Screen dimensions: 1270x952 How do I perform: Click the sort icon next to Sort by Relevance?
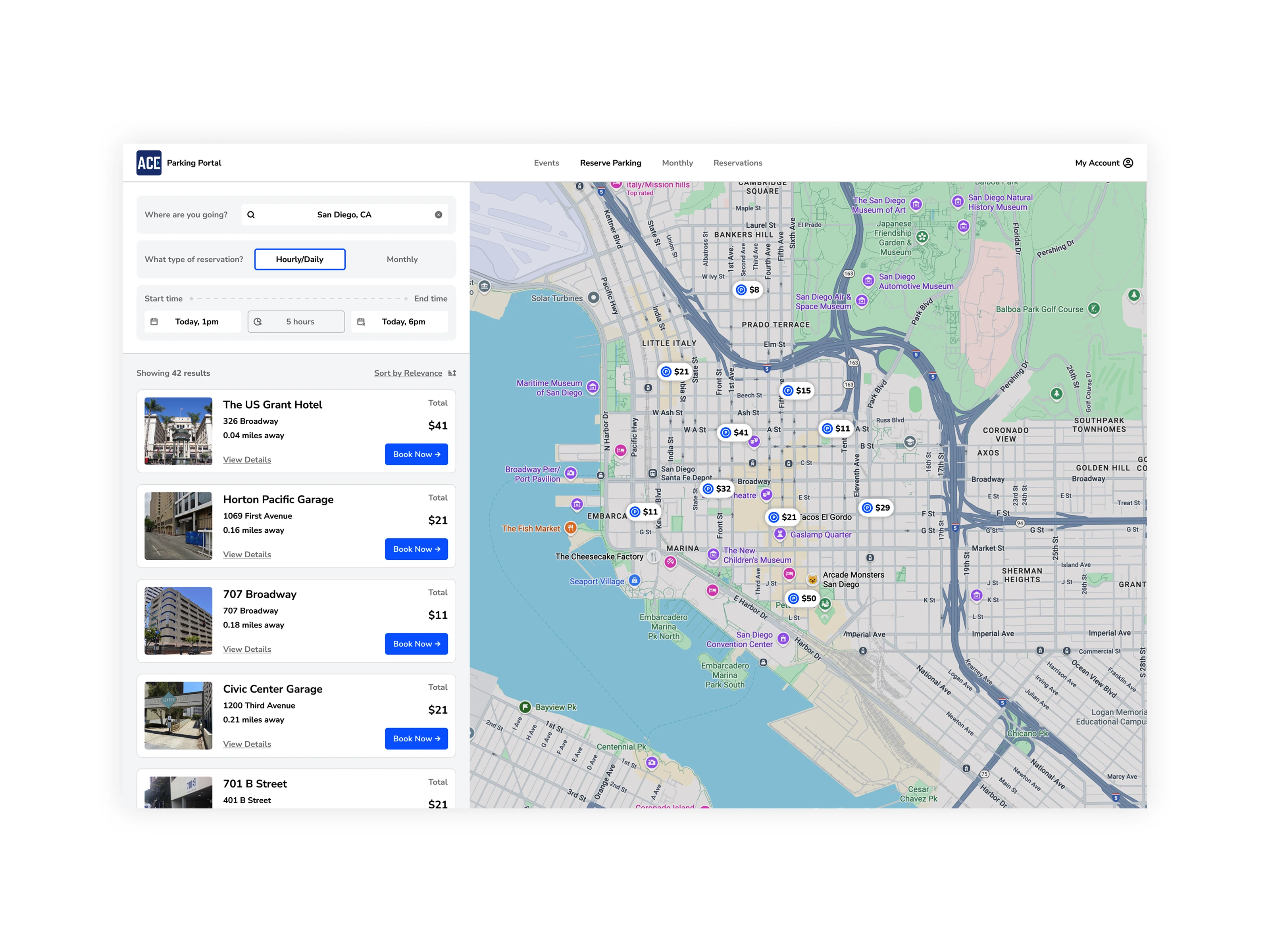pyautogui.click(x=451, y=372)
